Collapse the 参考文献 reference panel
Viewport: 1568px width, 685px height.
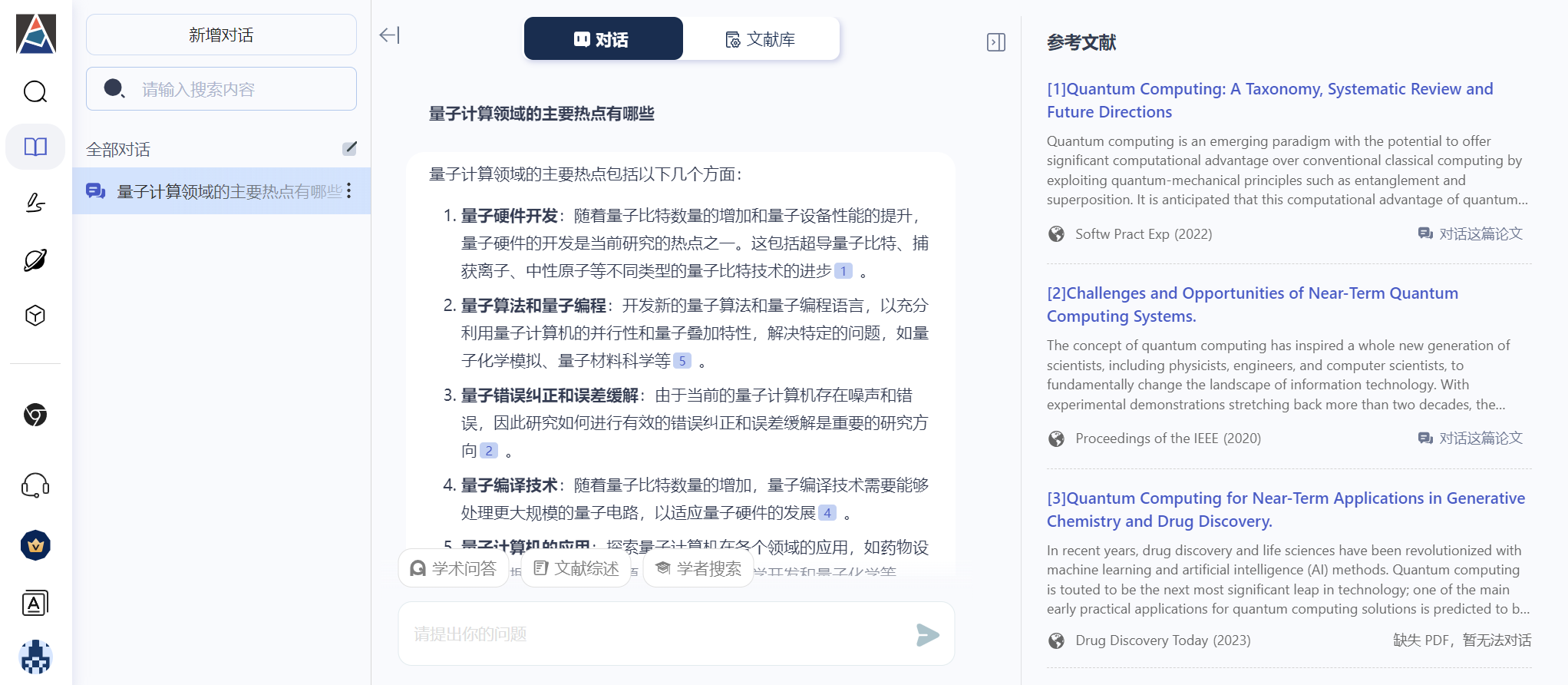point(995,42)
